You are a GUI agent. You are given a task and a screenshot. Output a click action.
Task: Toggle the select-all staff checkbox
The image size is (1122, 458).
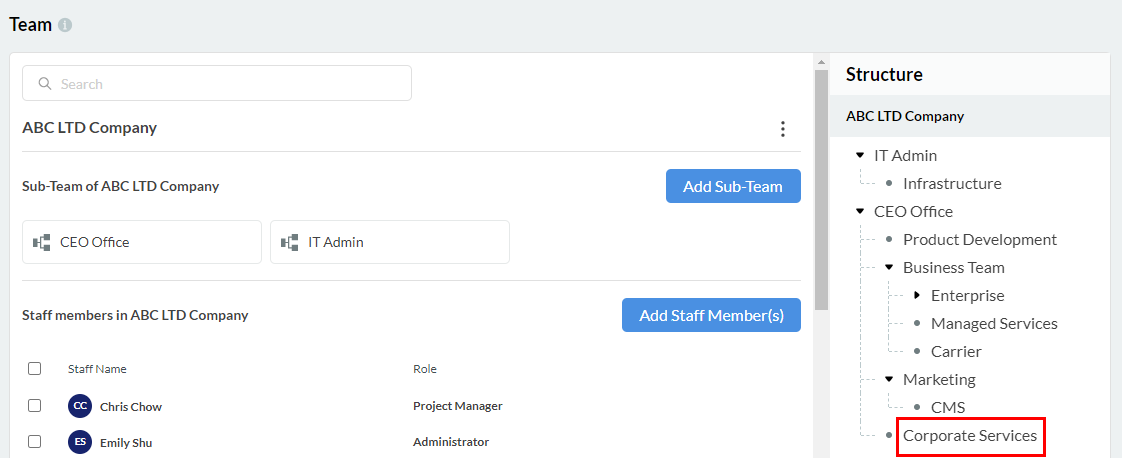coord(35,368)
